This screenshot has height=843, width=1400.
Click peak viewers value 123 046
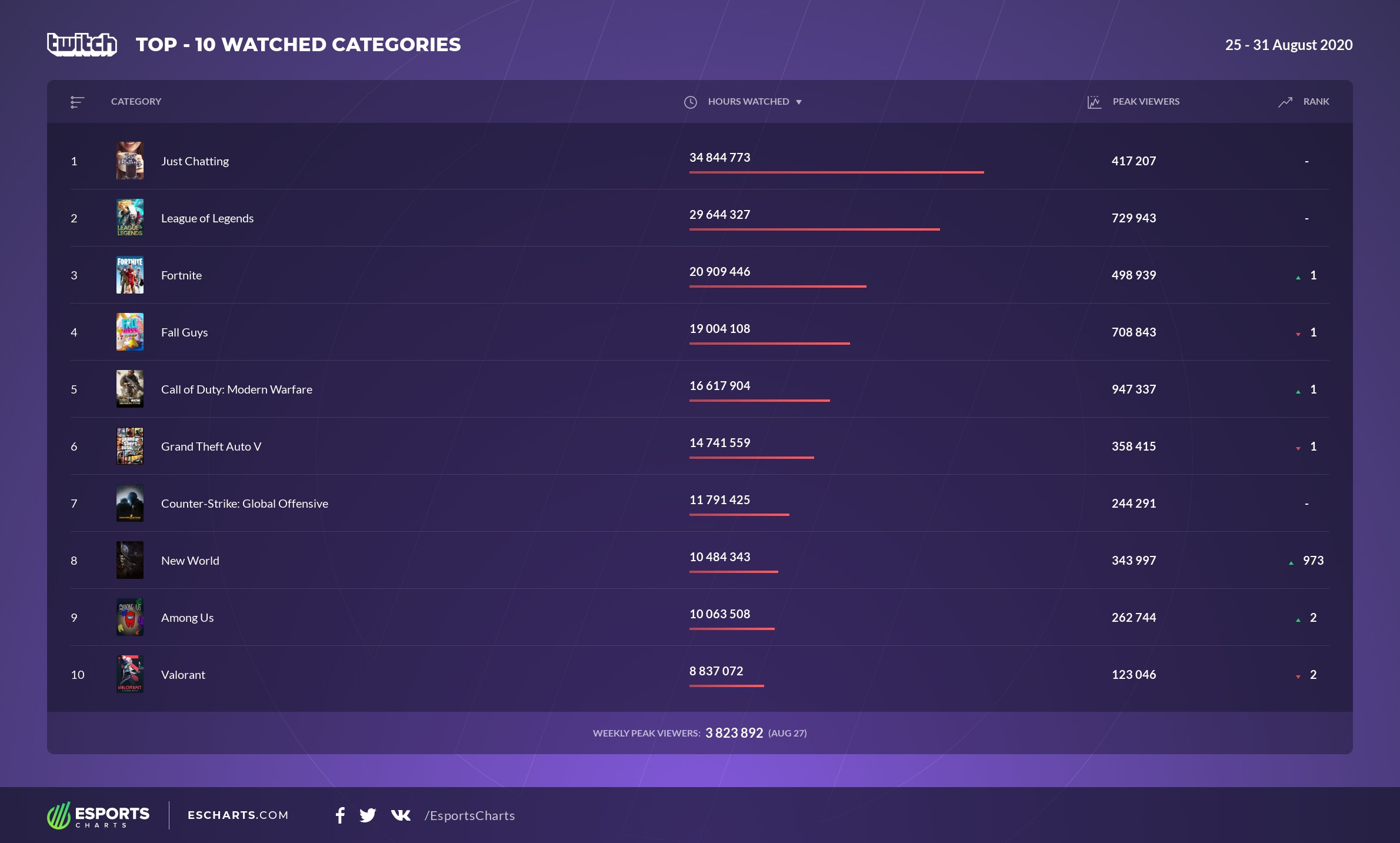coord(1134,675)
